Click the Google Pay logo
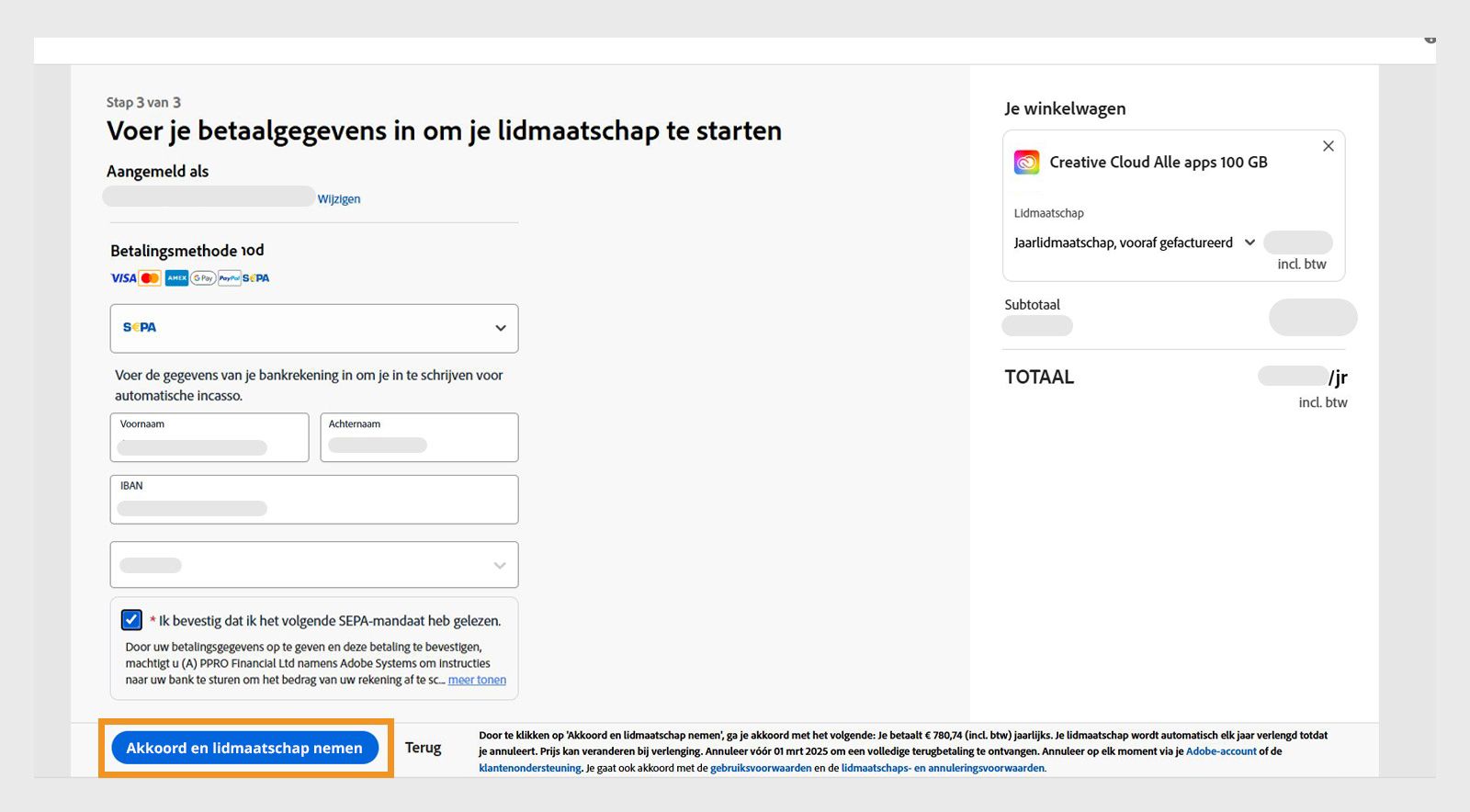 pyautogui.click(x=203, y=278)
